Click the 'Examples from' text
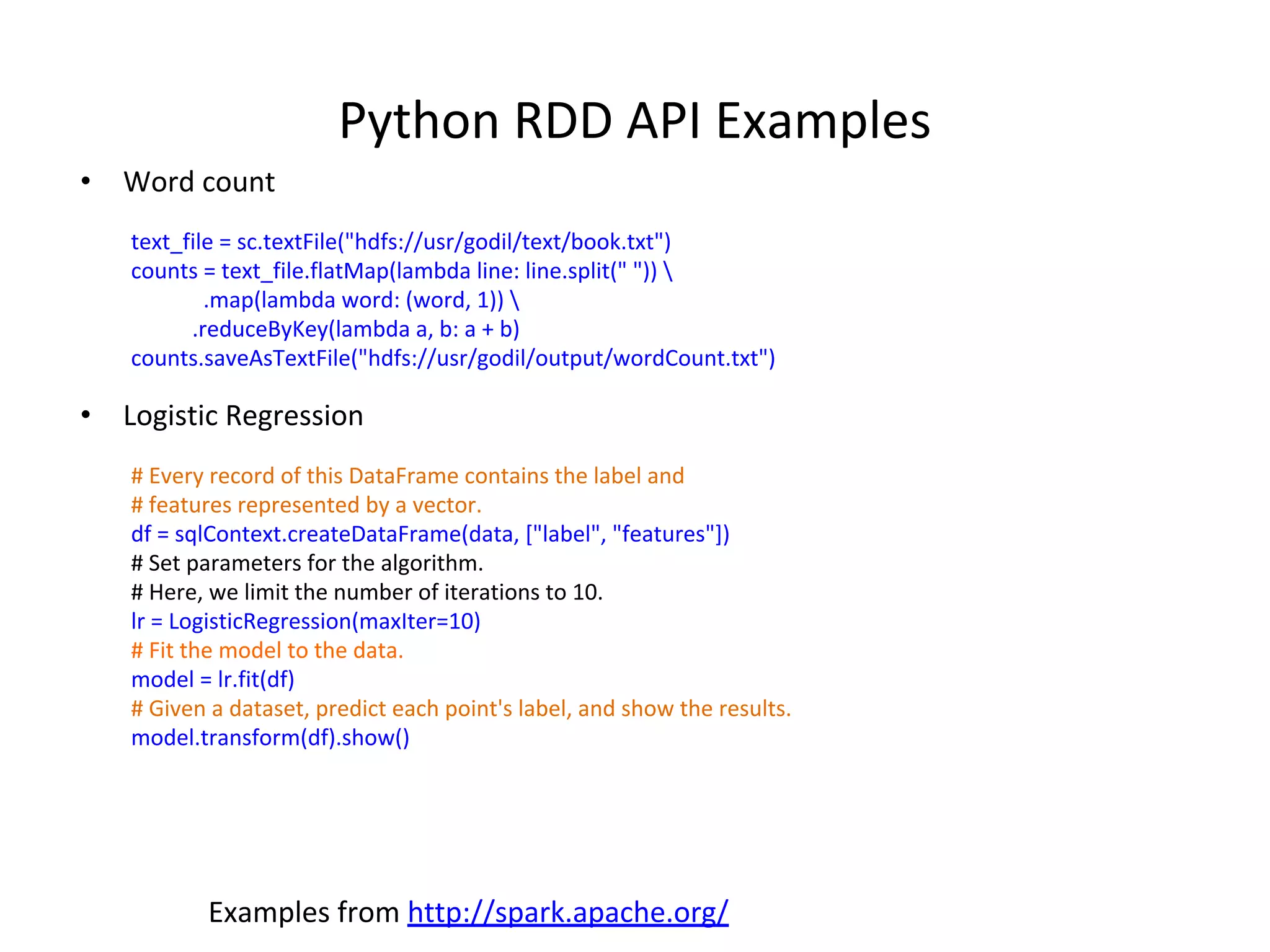This screenshot has width=1270, height=952. [304, 912]
